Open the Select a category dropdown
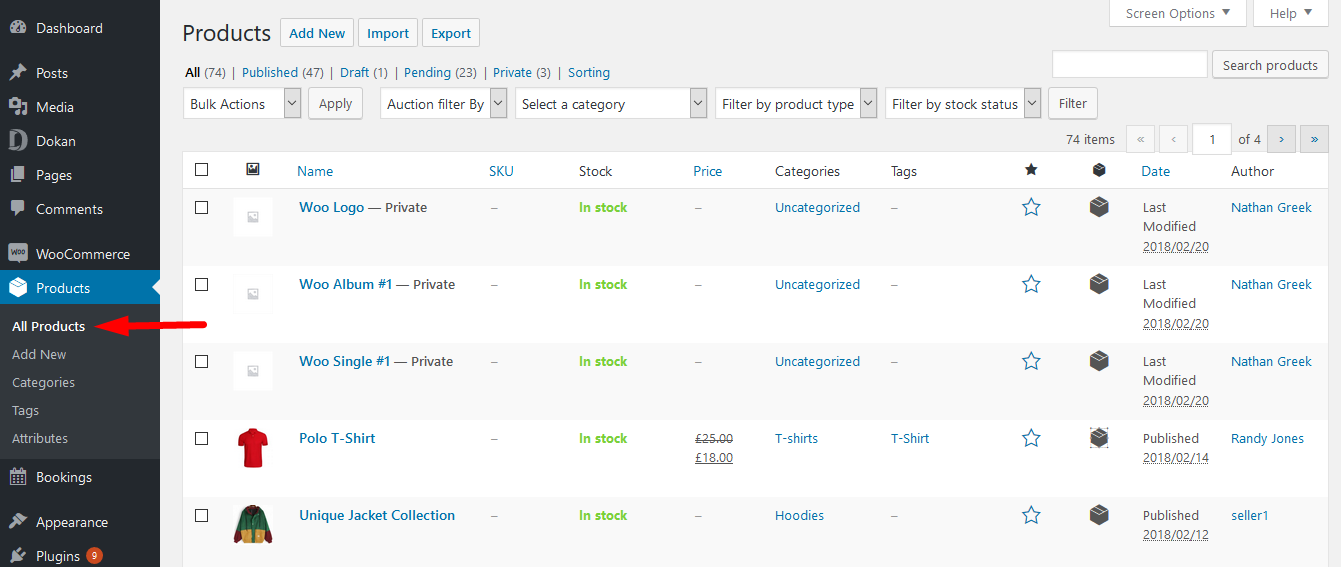Viewport: 1341px width, 567px height. [x=611, y=104]
